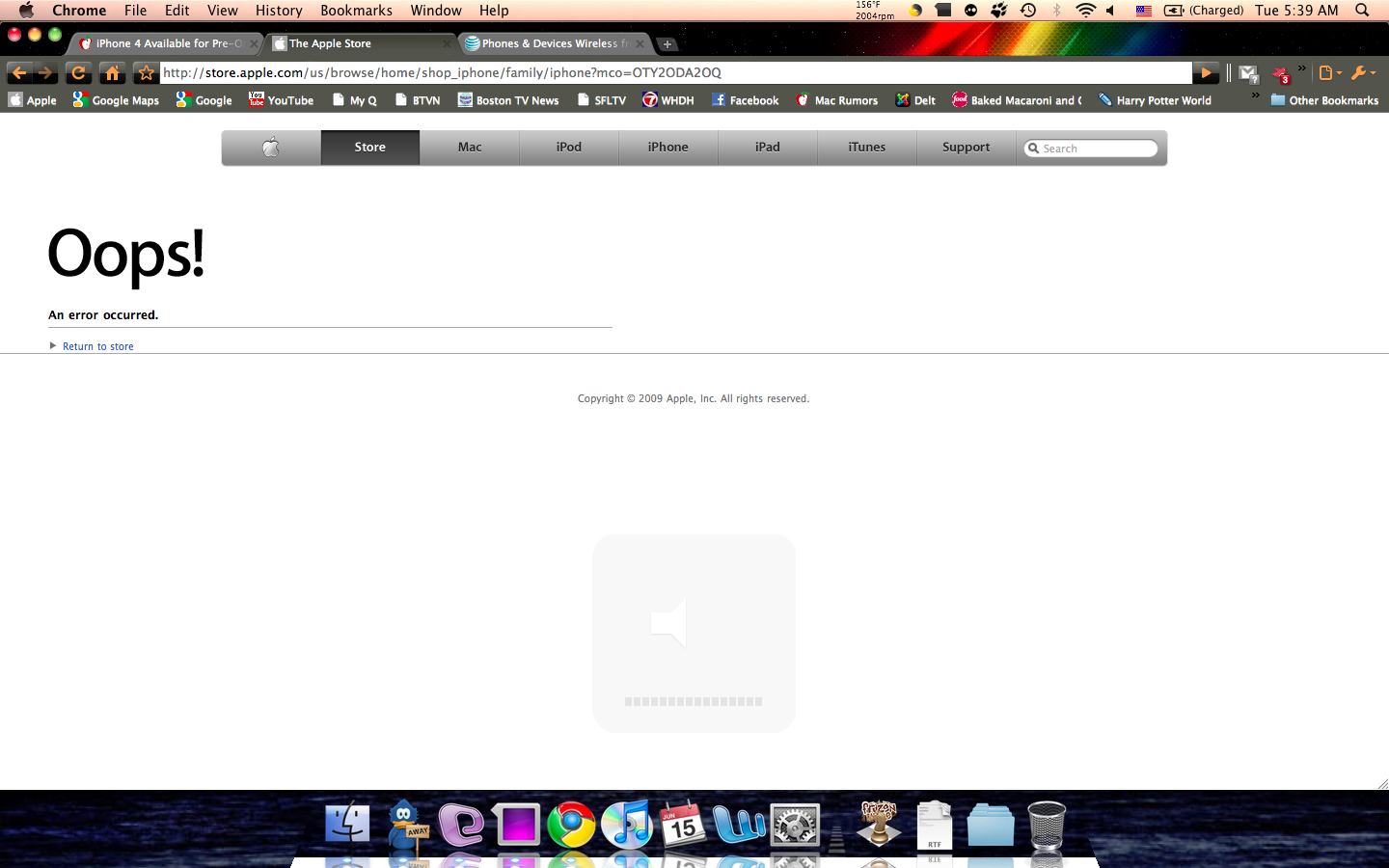
Task: Open the Other Bookmarks folder
Action: pos(1324,100)
